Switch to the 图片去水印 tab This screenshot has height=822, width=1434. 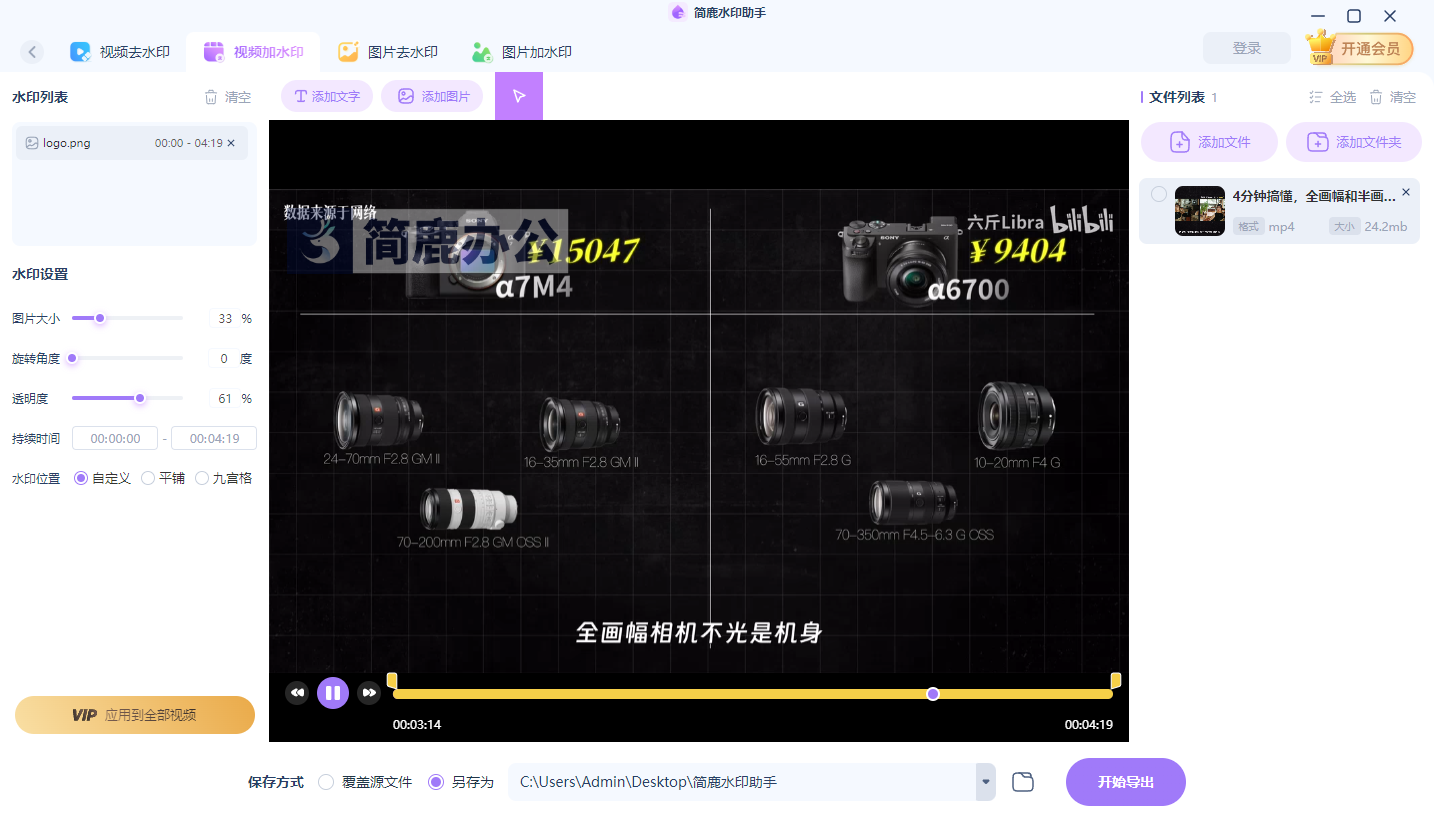(x=388, y=51)
